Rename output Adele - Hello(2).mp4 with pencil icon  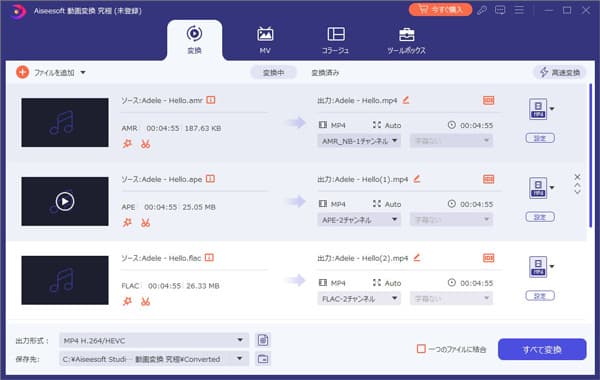point(417,258)
